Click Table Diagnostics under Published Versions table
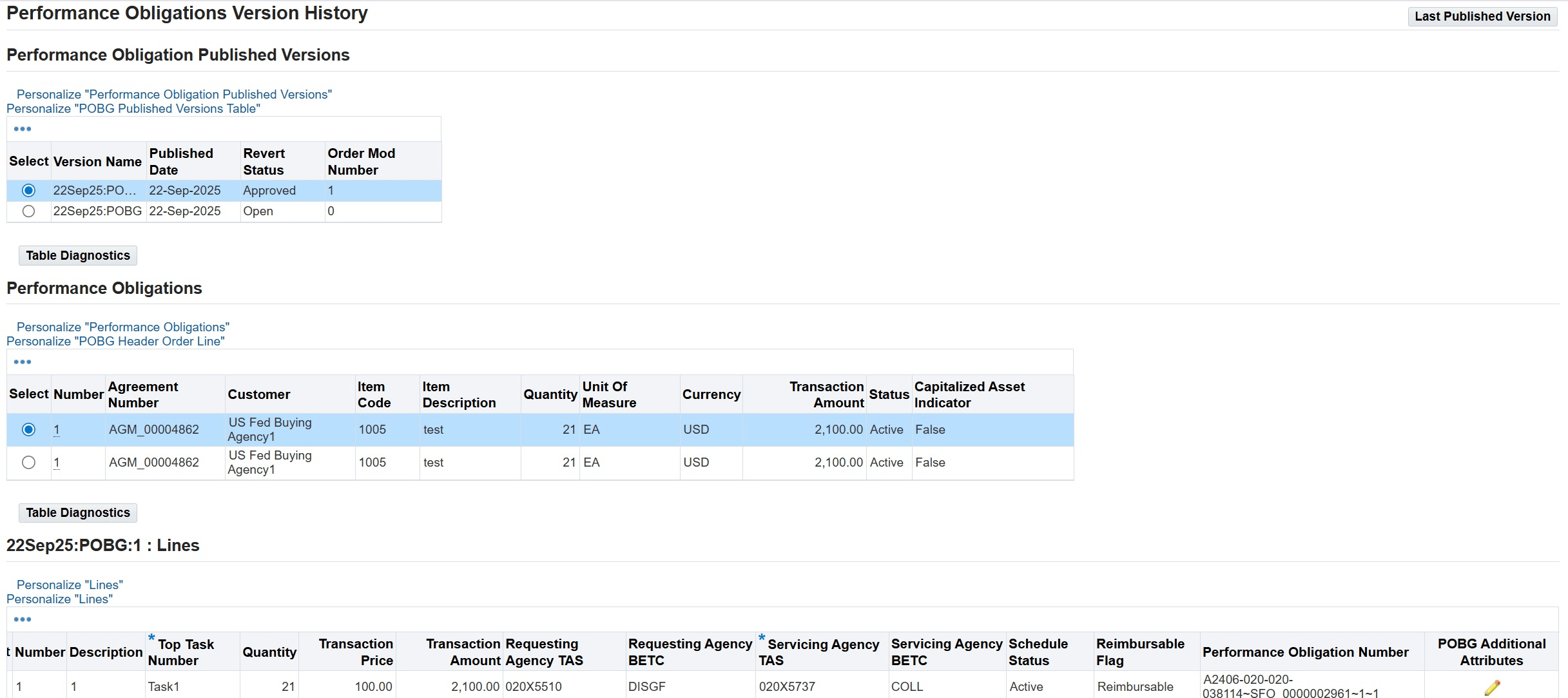This screenshot has width=1568, height=698. click(78, 256)
